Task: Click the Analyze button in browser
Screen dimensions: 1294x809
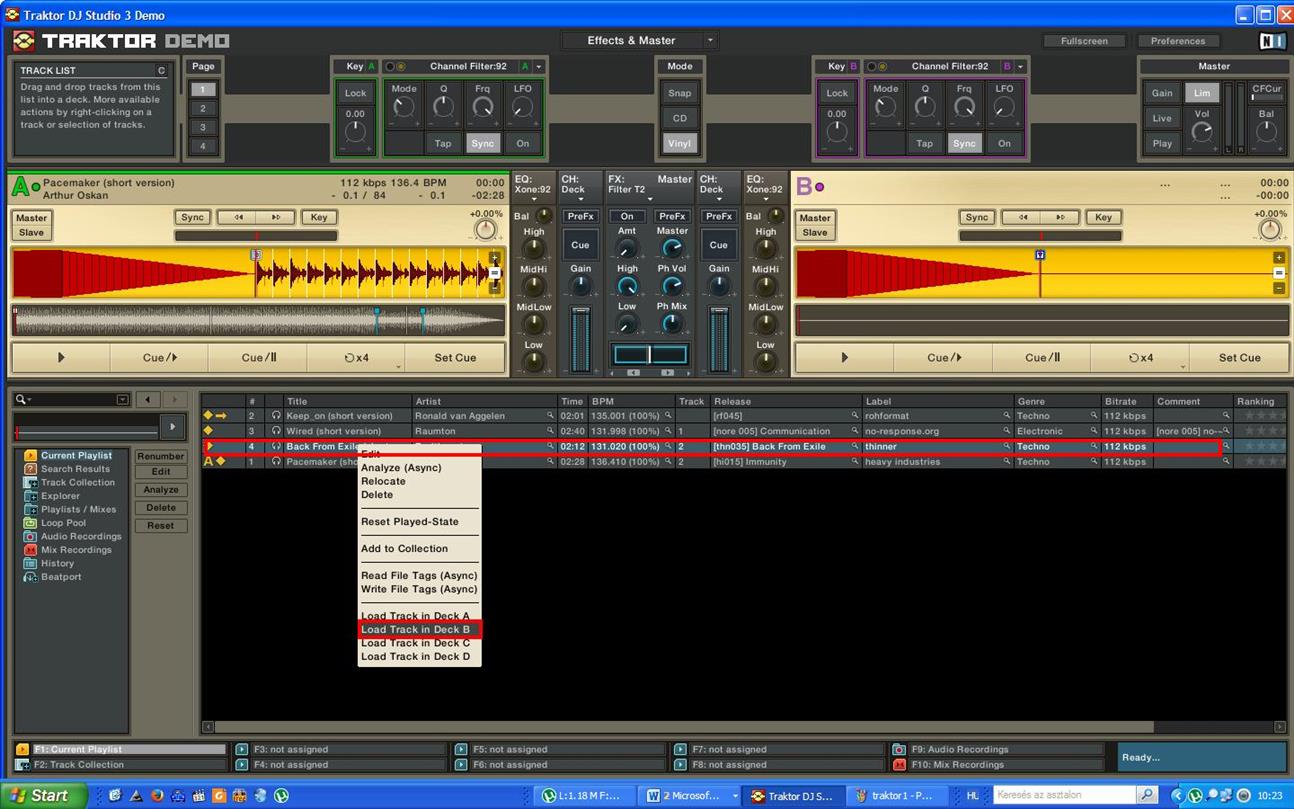Action: 160,490
